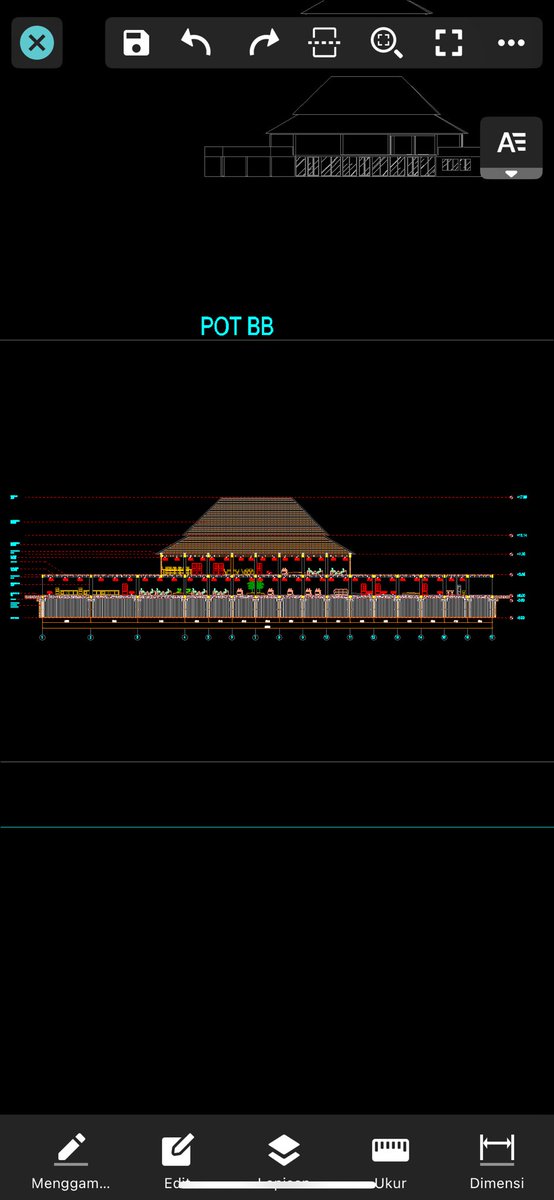Screen dimensions: 554x1200
Task: Save the drawing with the floppy disk icon
Action: pos(136,43)
